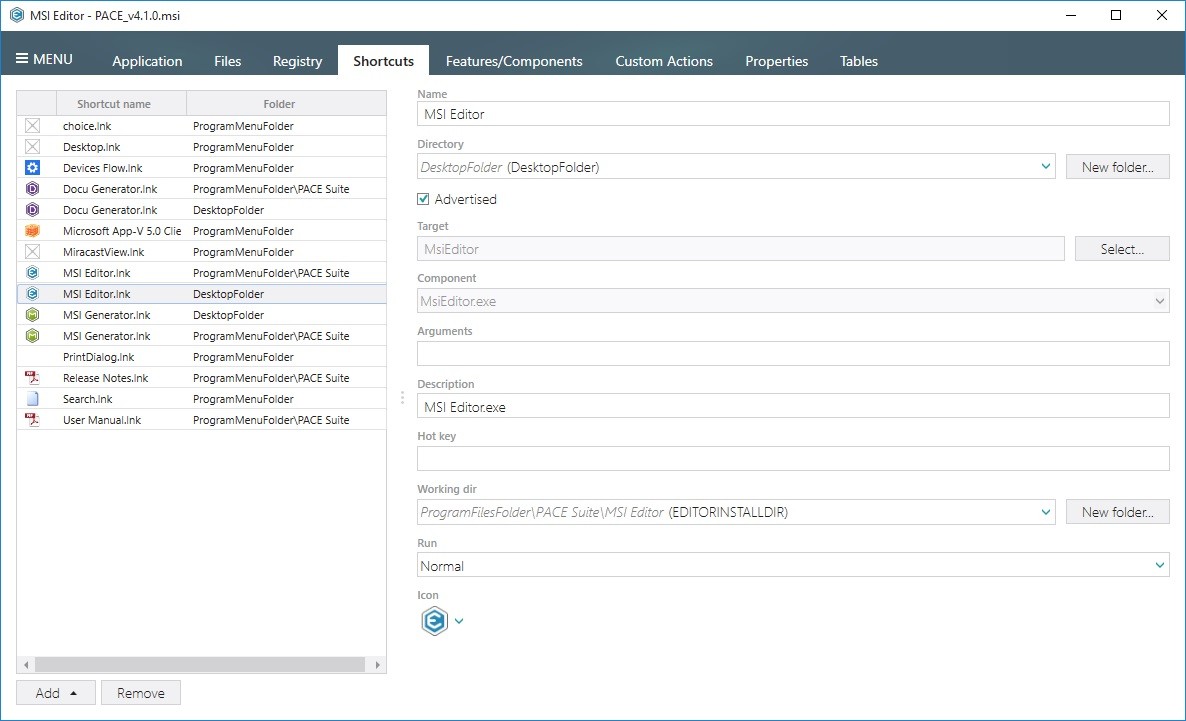Click the Release Notes.lnk PDF icon

tap(33, 378)
